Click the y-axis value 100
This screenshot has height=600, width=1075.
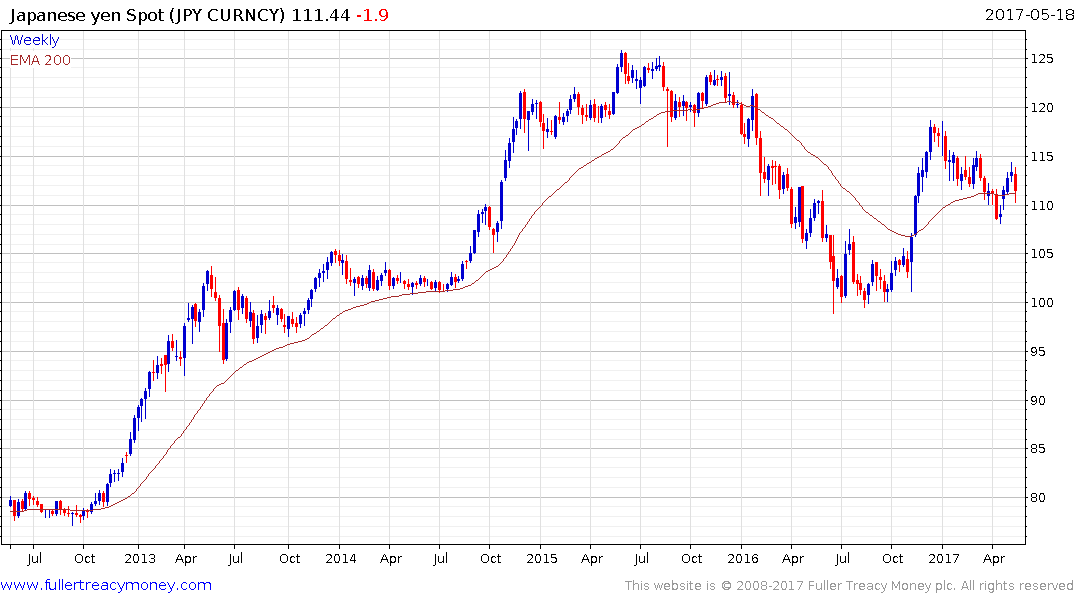(1042, 302)
